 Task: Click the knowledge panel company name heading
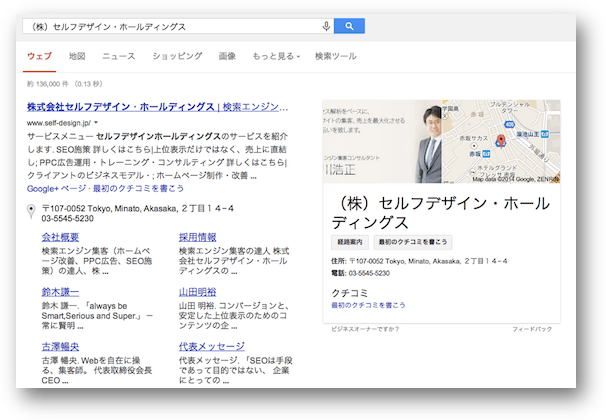pyautogui.click(x=440, y=213)
